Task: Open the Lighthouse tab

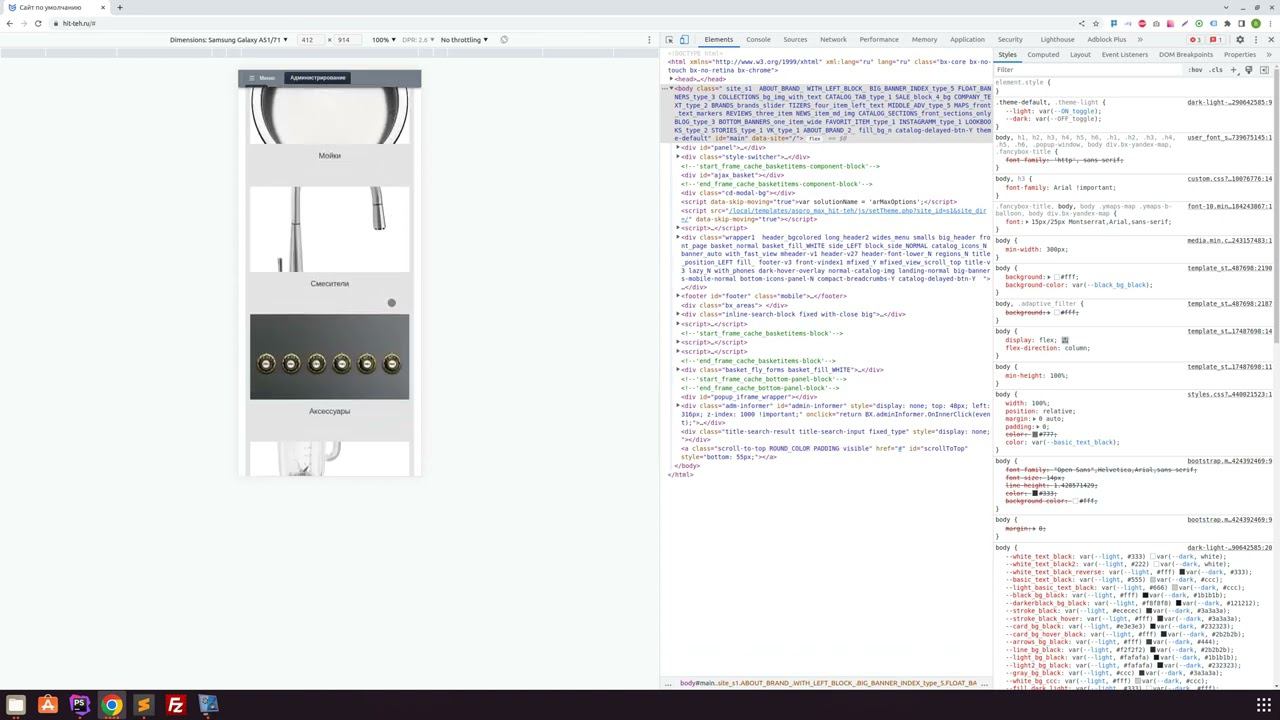Action: click(1057, 40)
